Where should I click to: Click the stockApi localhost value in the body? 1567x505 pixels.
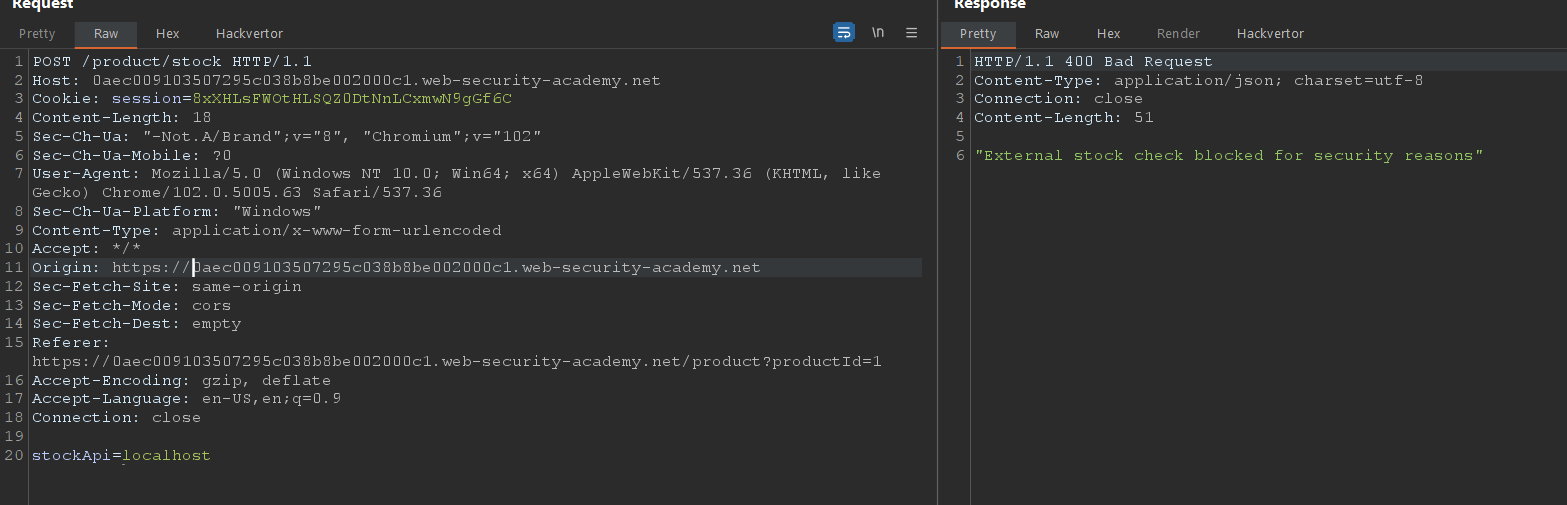(166, 456)
